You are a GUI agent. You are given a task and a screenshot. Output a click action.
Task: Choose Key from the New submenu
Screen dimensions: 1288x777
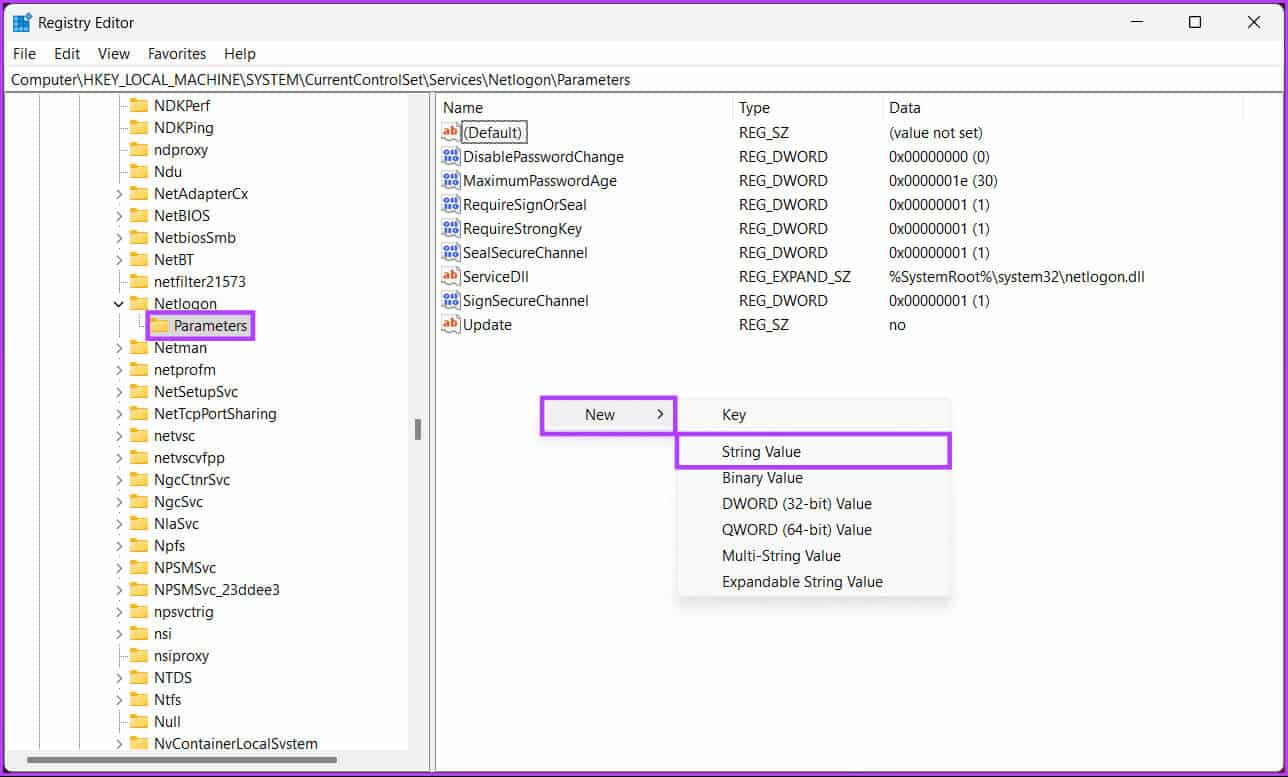coord(813,415)
